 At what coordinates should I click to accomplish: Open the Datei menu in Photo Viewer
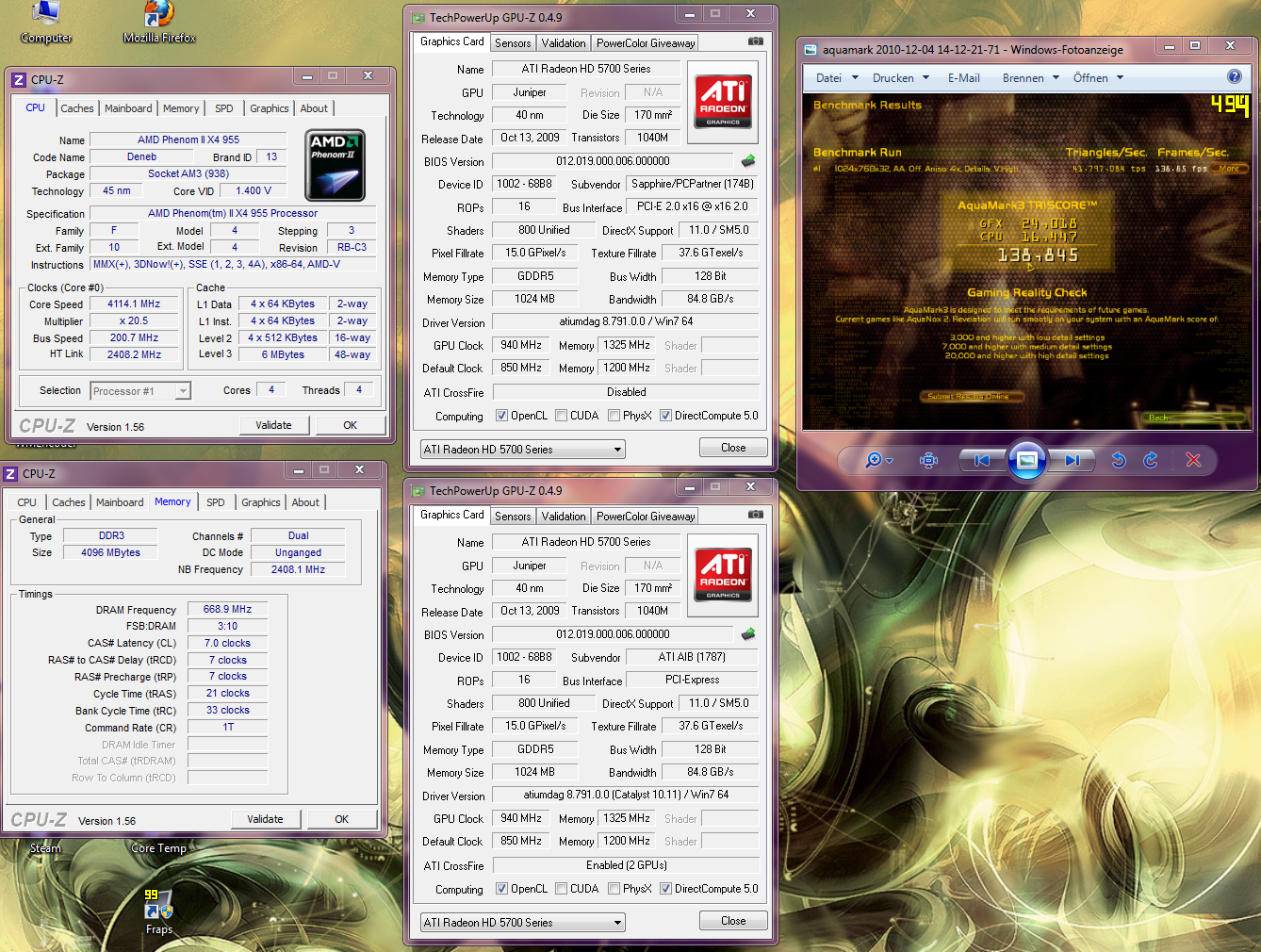[x=837, y=78]
